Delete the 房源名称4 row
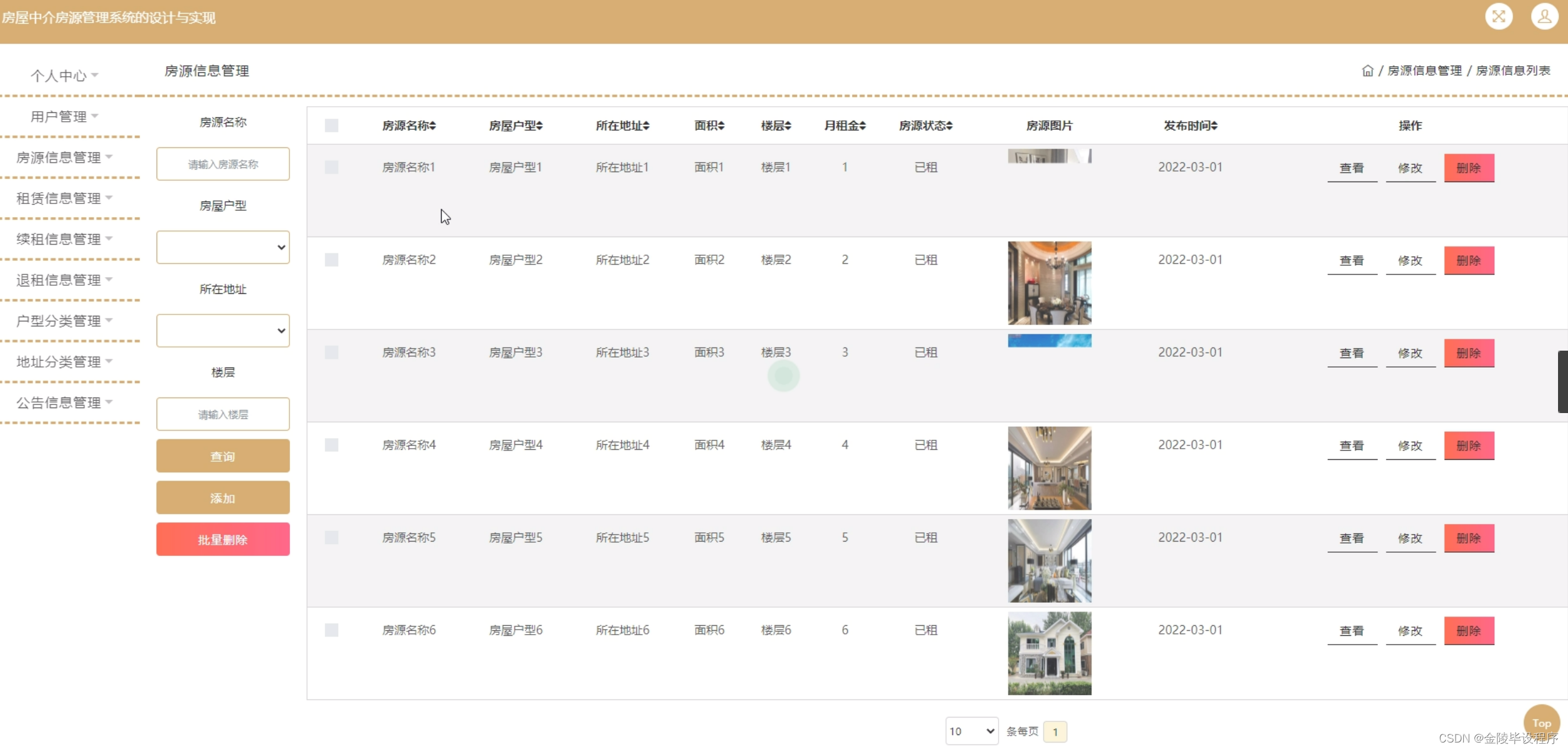 click(1469, 446)
